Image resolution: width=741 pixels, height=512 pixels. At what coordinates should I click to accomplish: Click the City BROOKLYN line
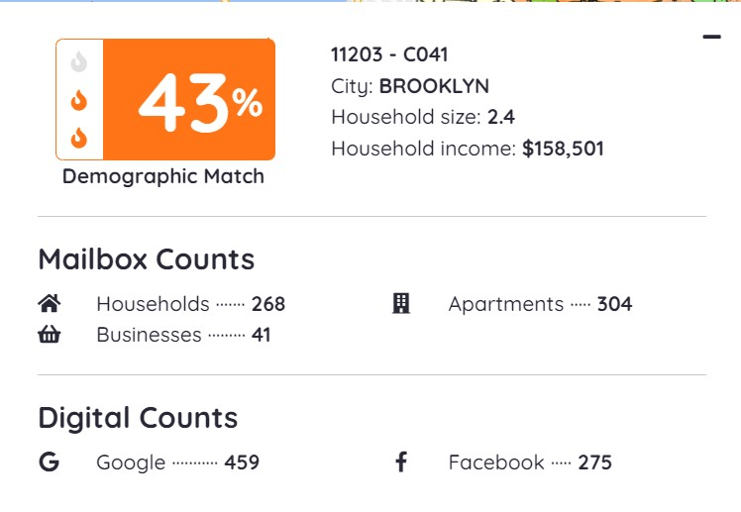click(x=410, y=86)
